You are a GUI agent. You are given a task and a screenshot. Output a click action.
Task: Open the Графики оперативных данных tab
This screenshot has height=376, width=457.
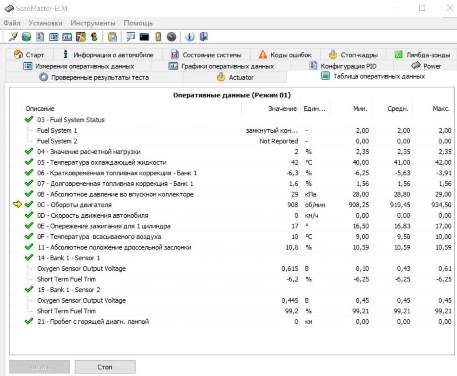(221, 66)
